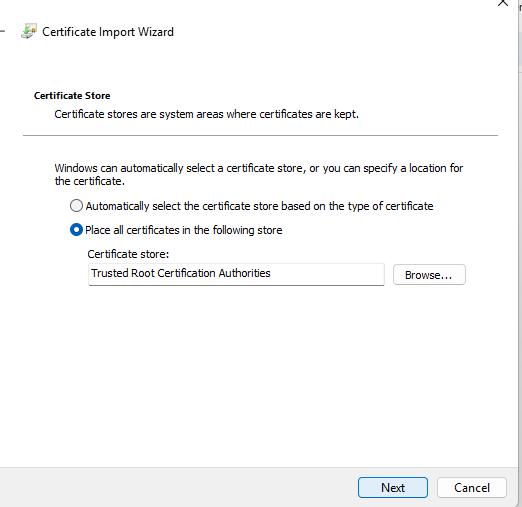Click the 'Certificate stores are system areas' description

(206, 114)
